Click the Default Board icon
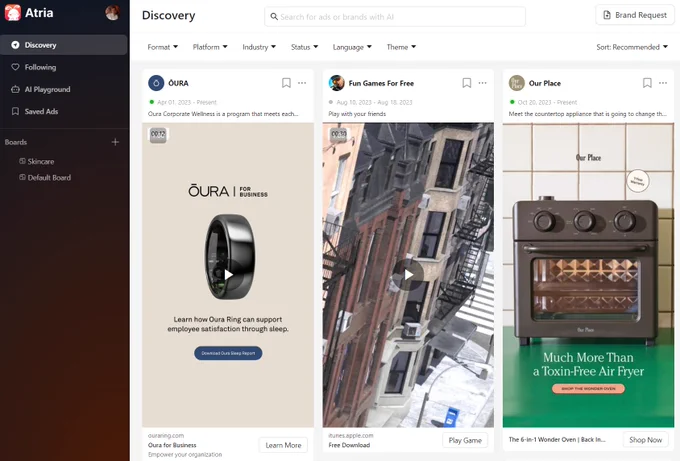This screenshot has height=461, width=680. pyautogui.click(x=22, y=177)
